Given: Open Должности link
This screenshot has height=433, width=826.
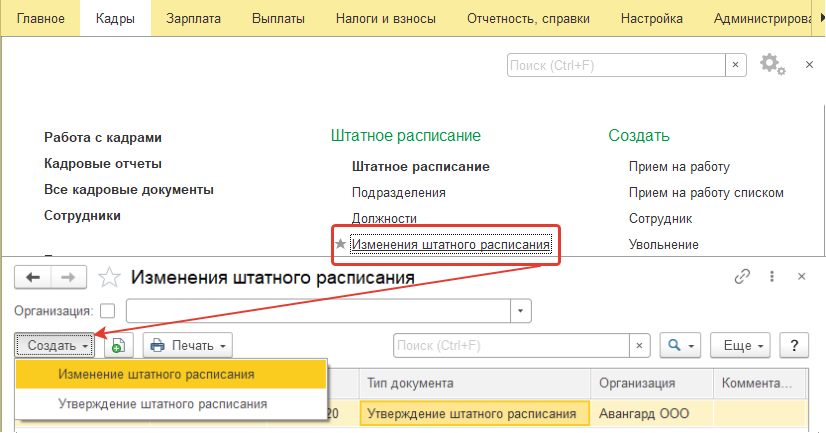Looking at the screenshot, I should pyautogui.click(x=385, y=218).
